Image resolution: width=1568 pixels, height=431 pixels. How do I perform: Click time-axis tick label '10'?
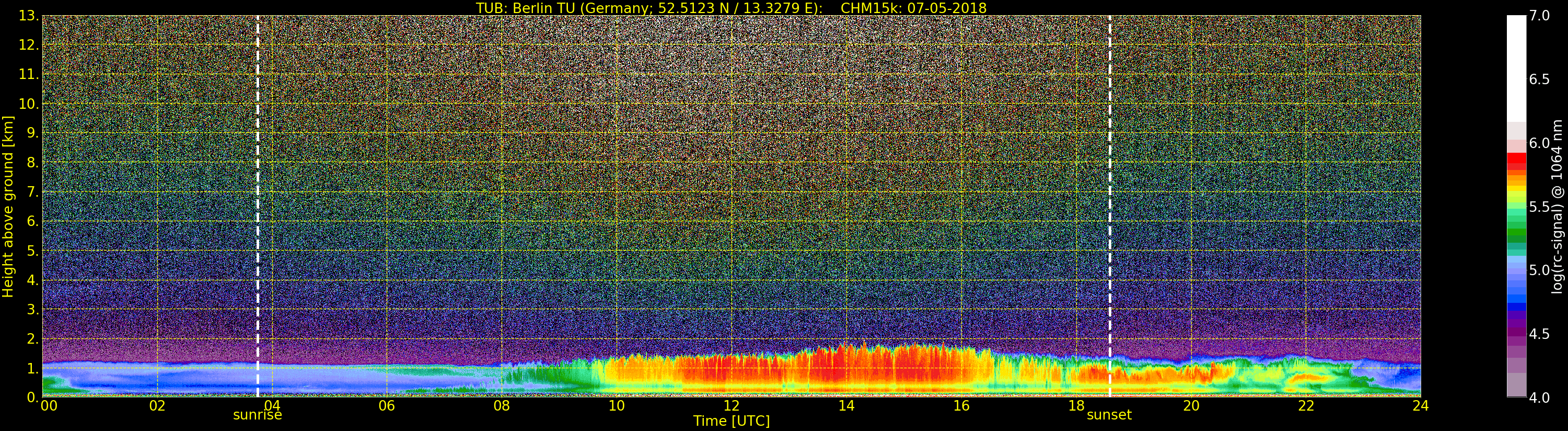(x=617, y=406)
